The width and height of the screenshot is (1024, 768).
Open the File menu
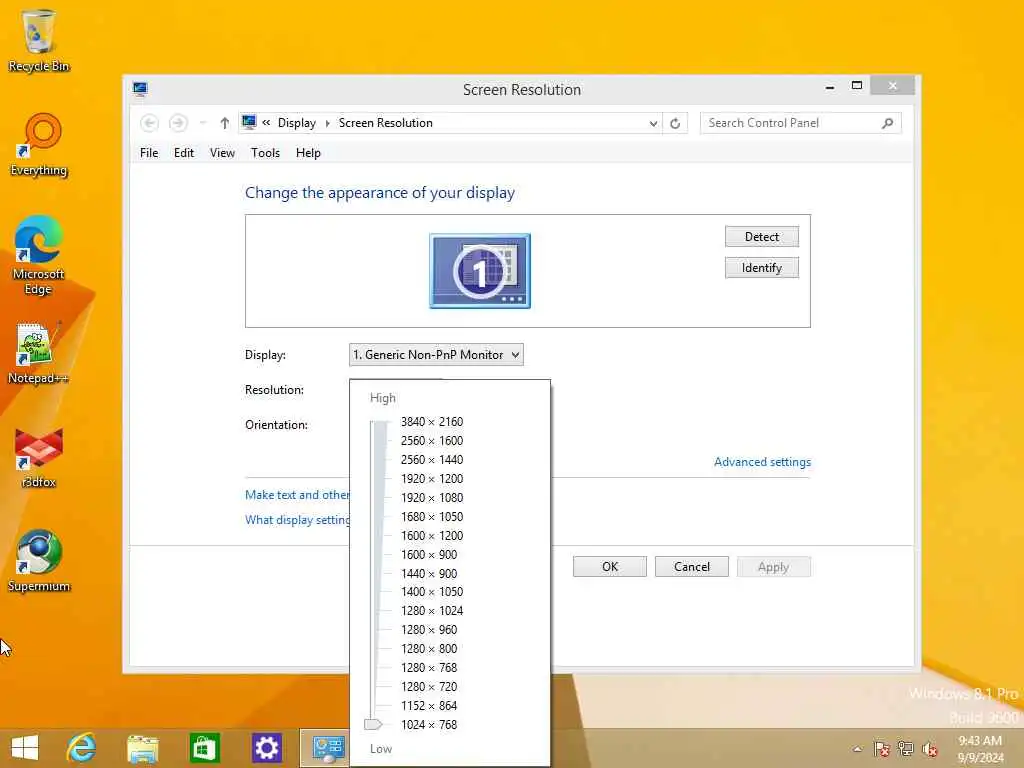149,153
